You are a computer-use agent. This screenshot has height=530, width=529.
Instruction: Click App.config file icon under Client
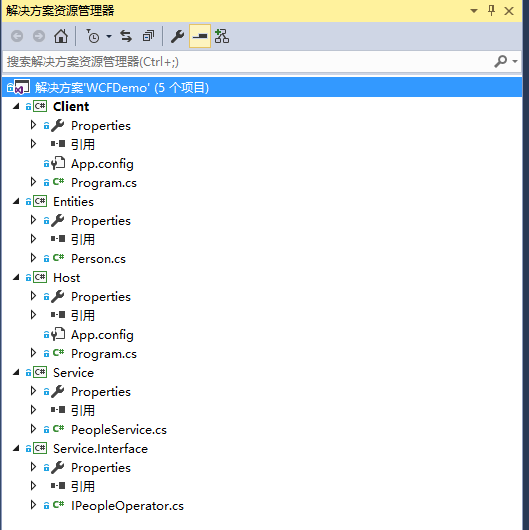pos(58,163)
